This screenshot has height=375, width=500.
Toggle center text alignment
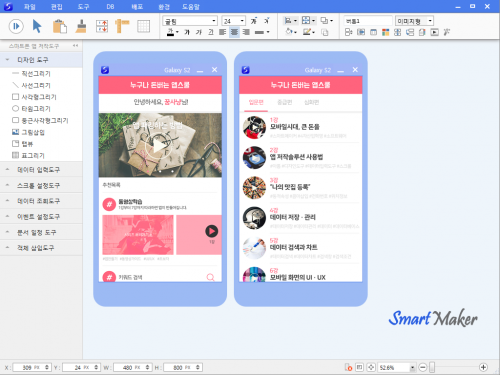point(234,32)
